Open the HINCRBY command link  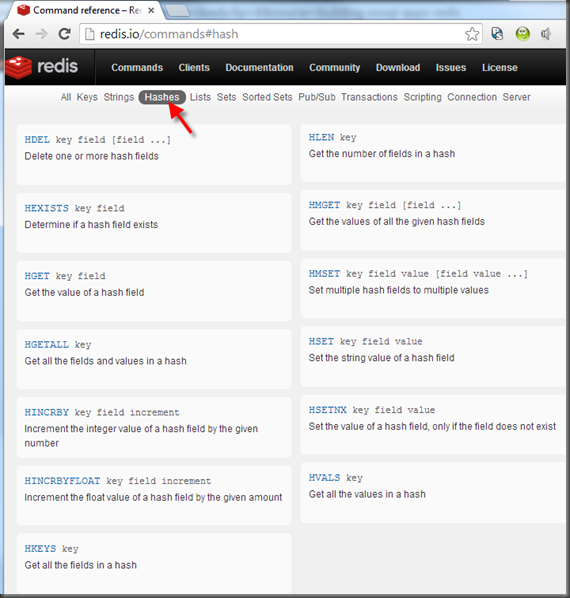click(x=47, y=413)
